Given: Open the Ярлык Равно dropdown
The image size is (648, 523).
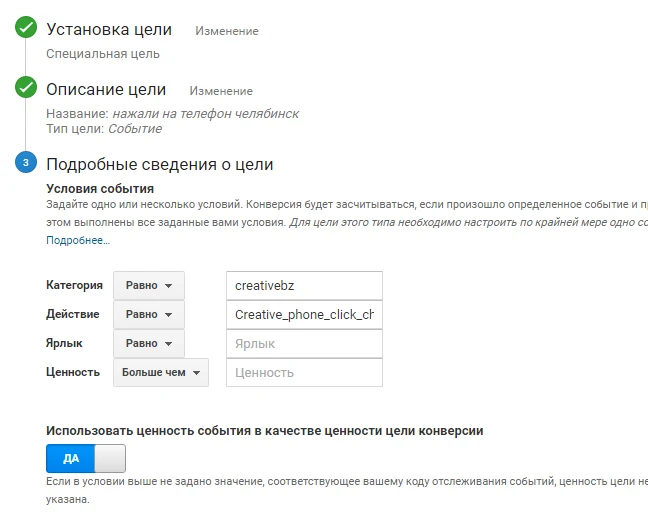Looking at the screenshot, I should [149, 343].
